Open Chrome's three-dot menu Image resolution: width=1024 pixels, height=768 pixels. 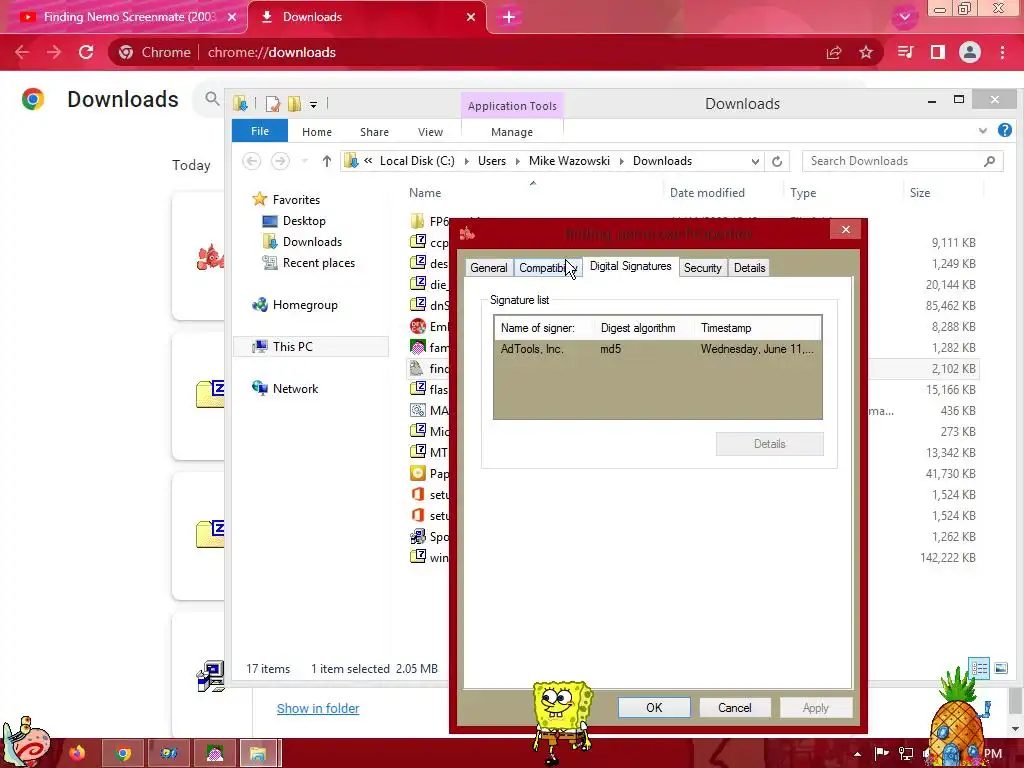1002,52
